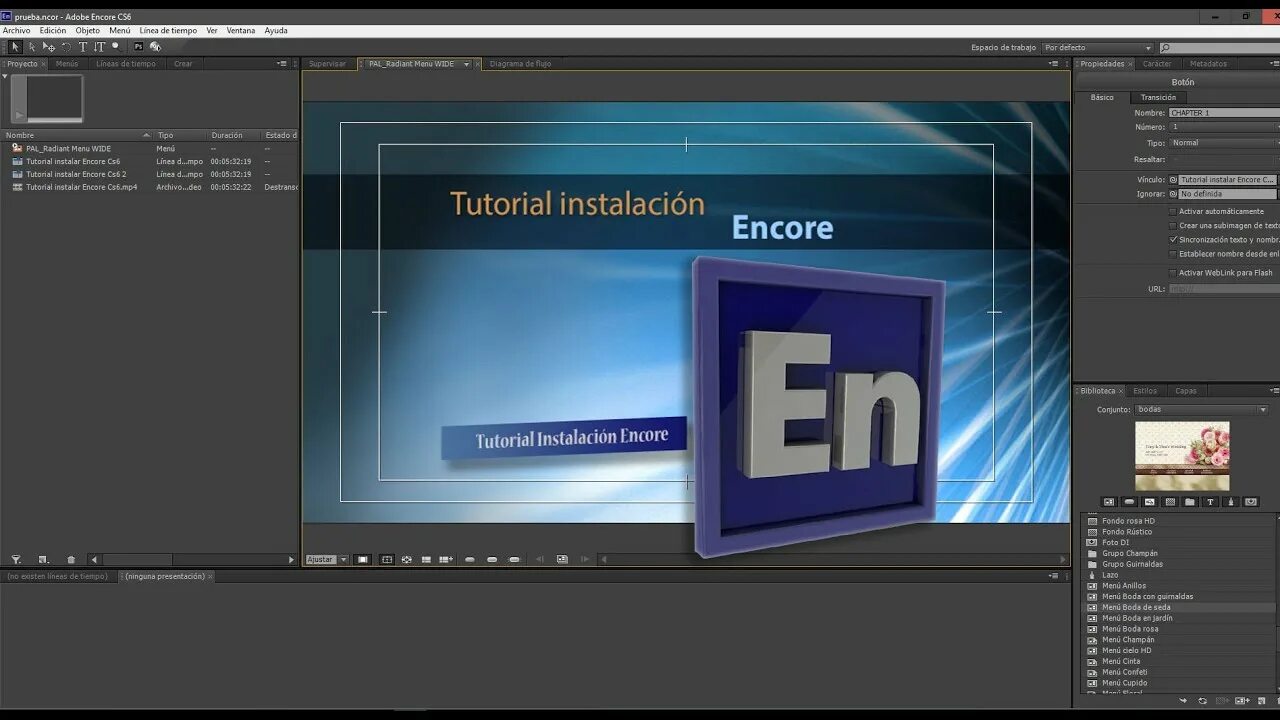Viewport: 1280px width, 720px height.
Task: Click replace icon at Library panel bottom
Action: [1203, 701]
